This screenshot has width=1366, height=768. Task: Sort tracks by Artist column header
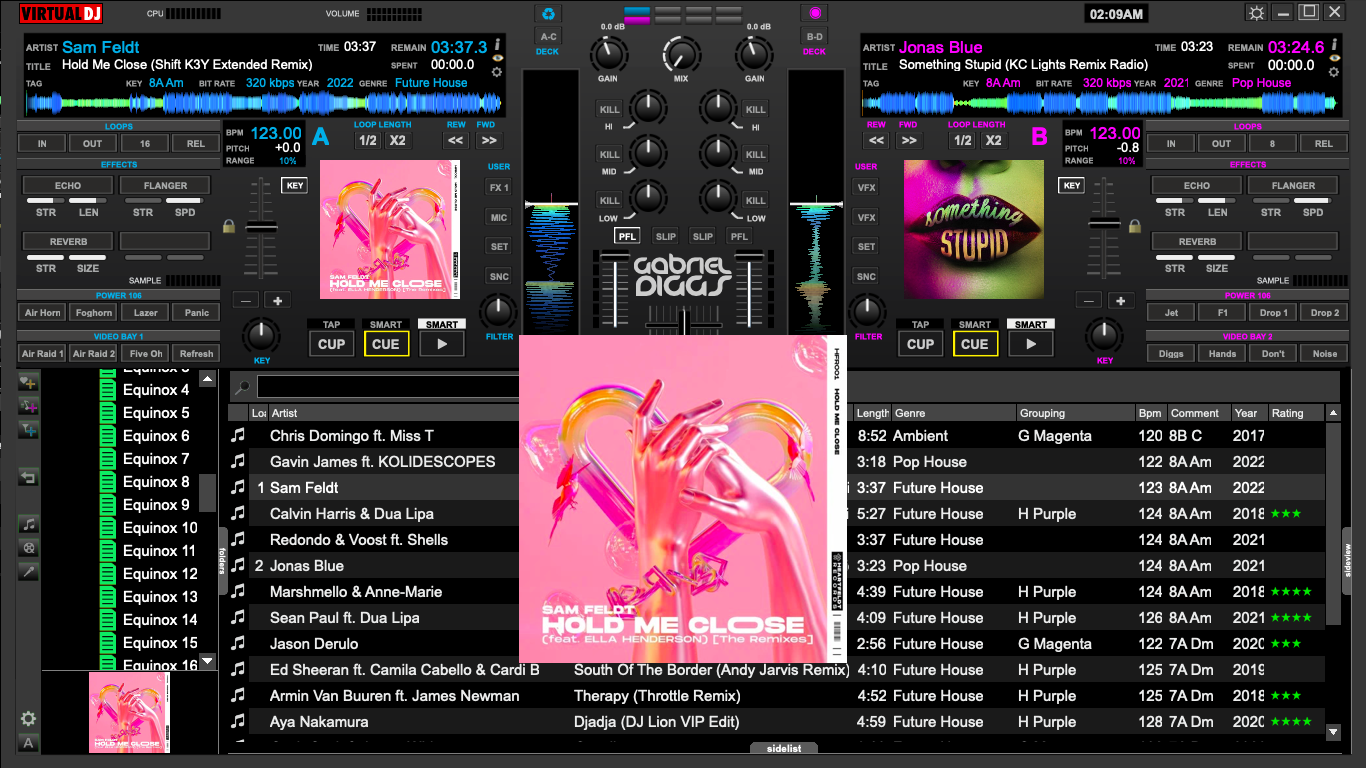click(395, 413)
